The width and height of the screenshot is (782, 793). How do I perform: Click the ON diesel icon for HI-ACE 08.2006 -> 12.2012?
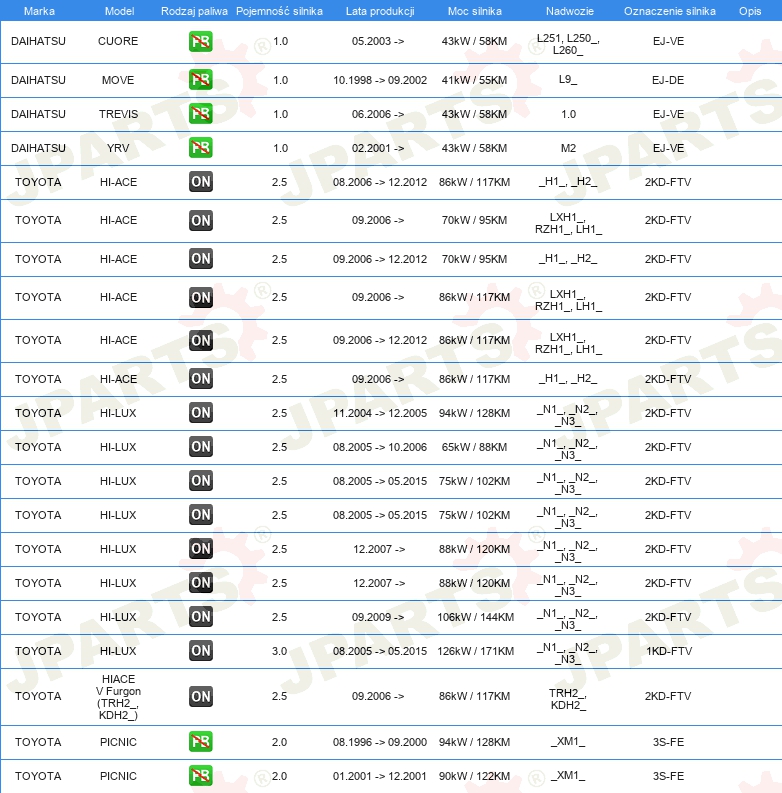pos(201,182)
